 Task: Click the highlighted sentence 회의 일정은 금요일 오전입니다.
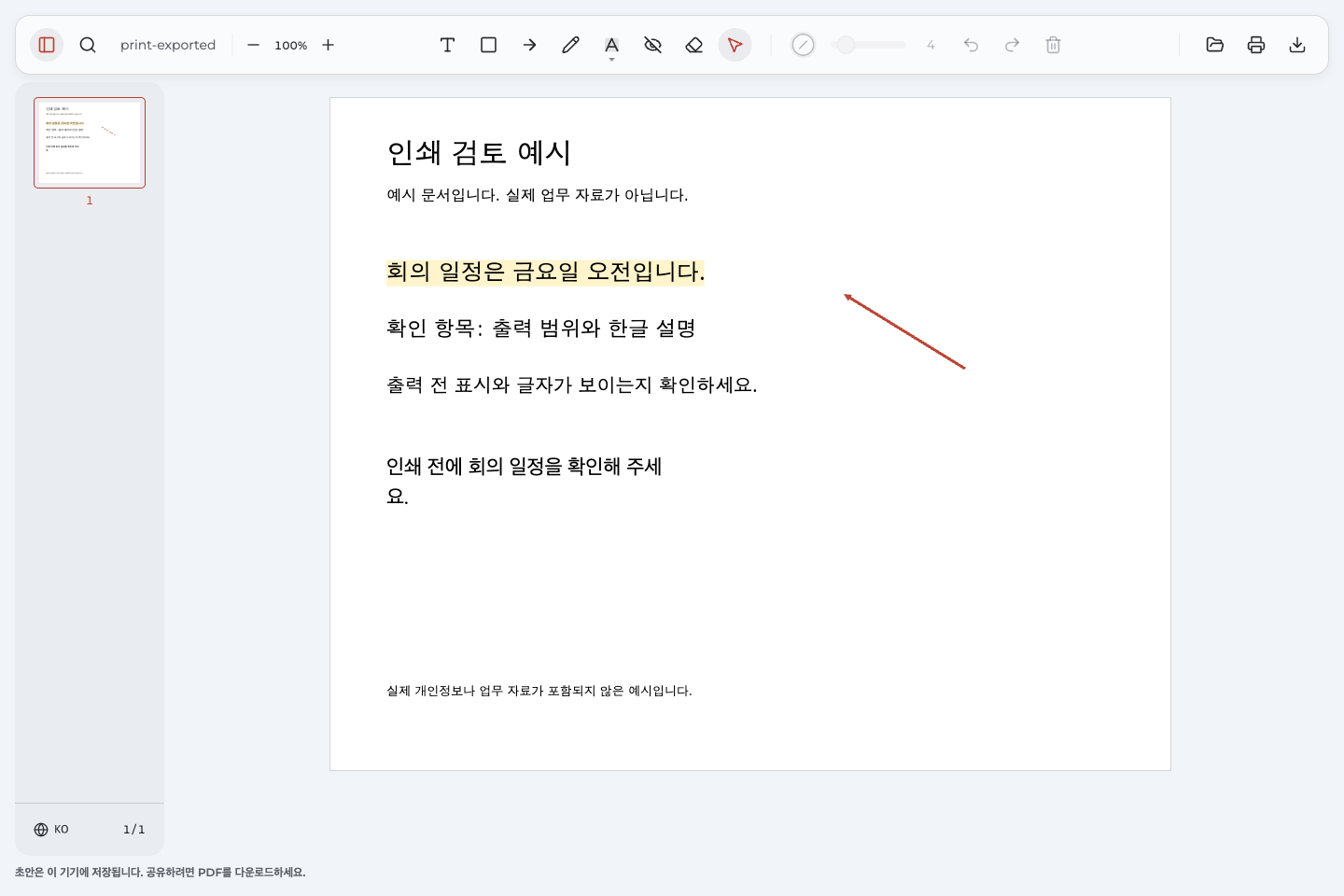click(x=546, y=272)
